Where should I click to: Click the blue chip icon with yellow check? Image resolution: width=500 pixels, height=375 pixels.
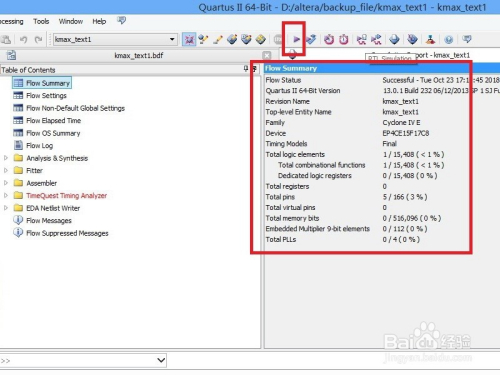(246, 39)
